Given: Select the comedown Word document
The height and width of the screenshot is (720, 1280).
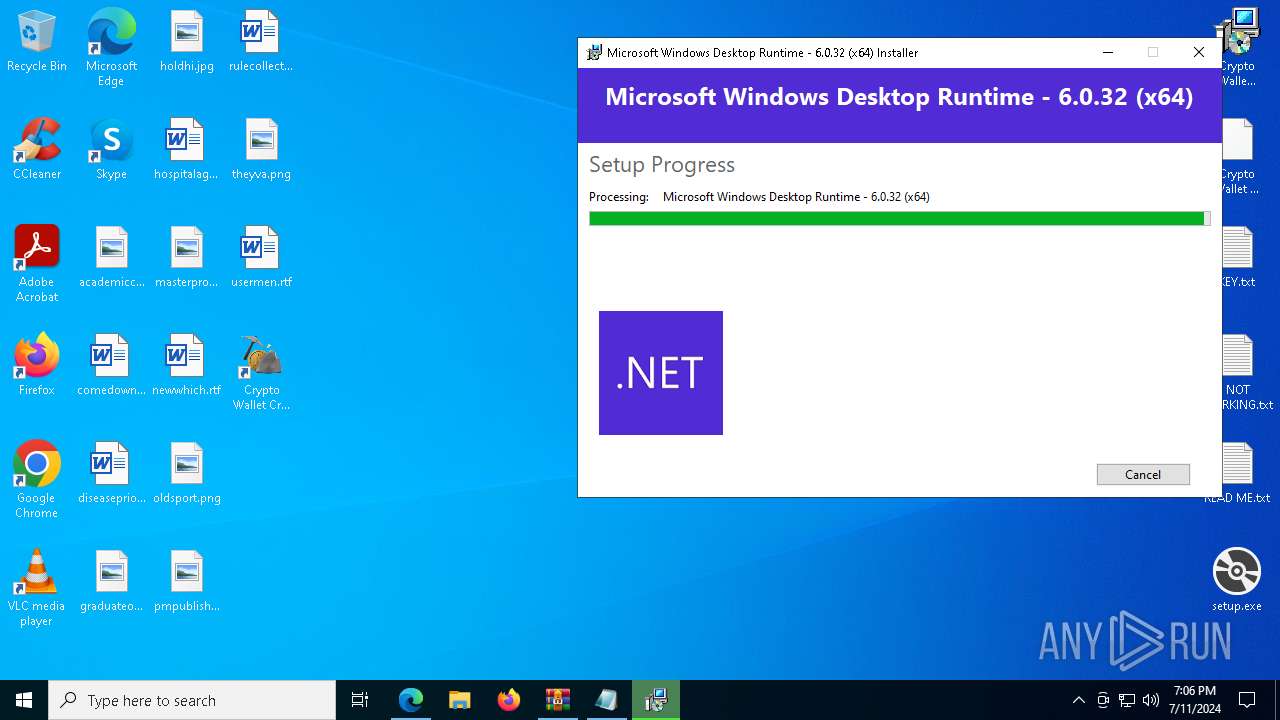Looking at the screenshot, I should pos(111,366).
